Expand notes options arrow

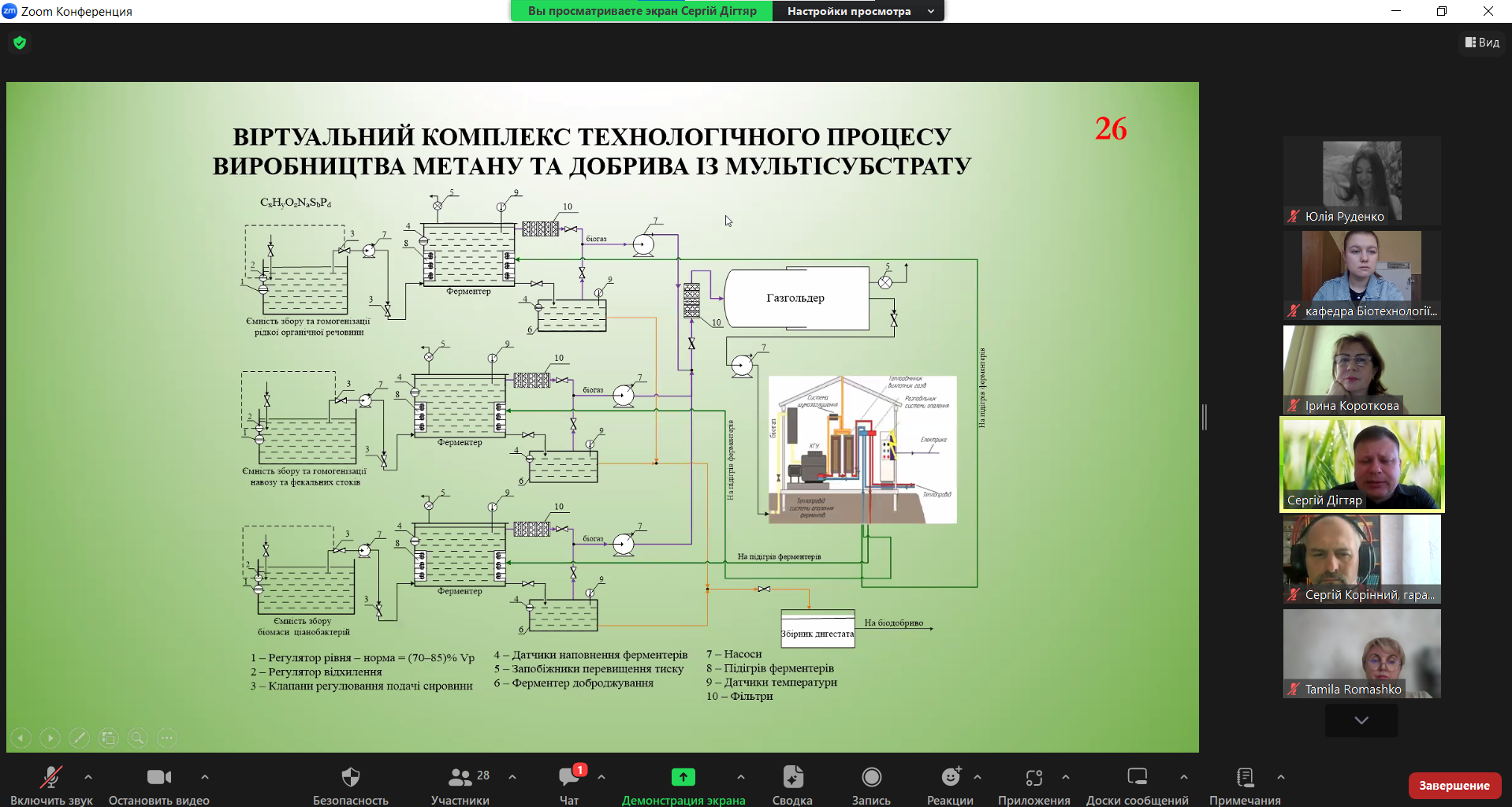pyautogui.click(x=1281, y=777)
